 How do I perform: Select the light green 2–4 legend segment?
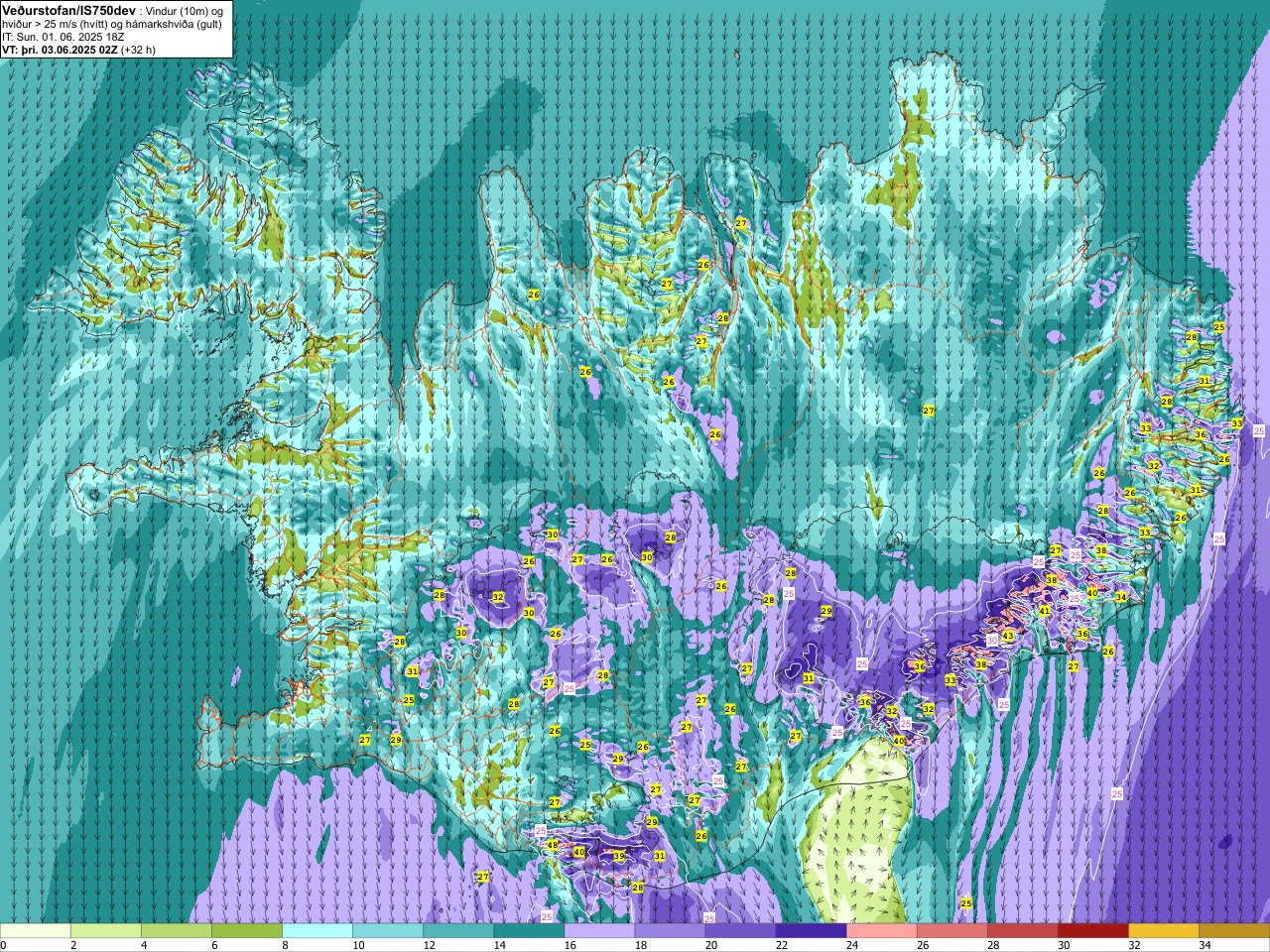[x=106, y=931]
